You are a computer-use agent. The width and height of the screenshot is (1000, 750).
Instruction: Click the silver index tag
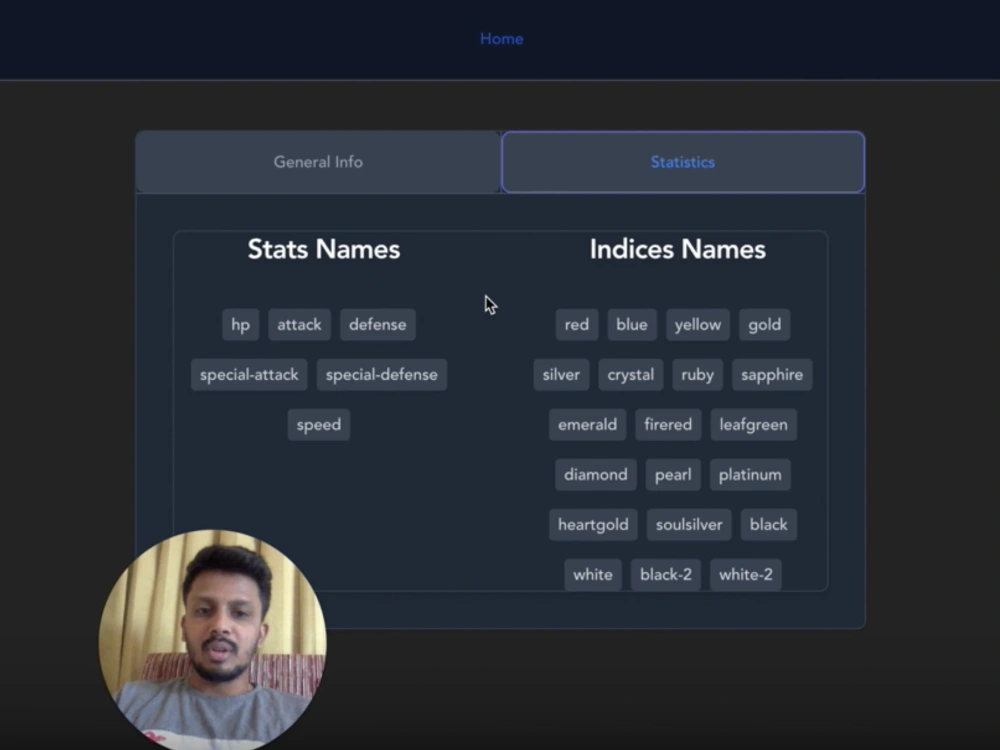coord(561,374)
